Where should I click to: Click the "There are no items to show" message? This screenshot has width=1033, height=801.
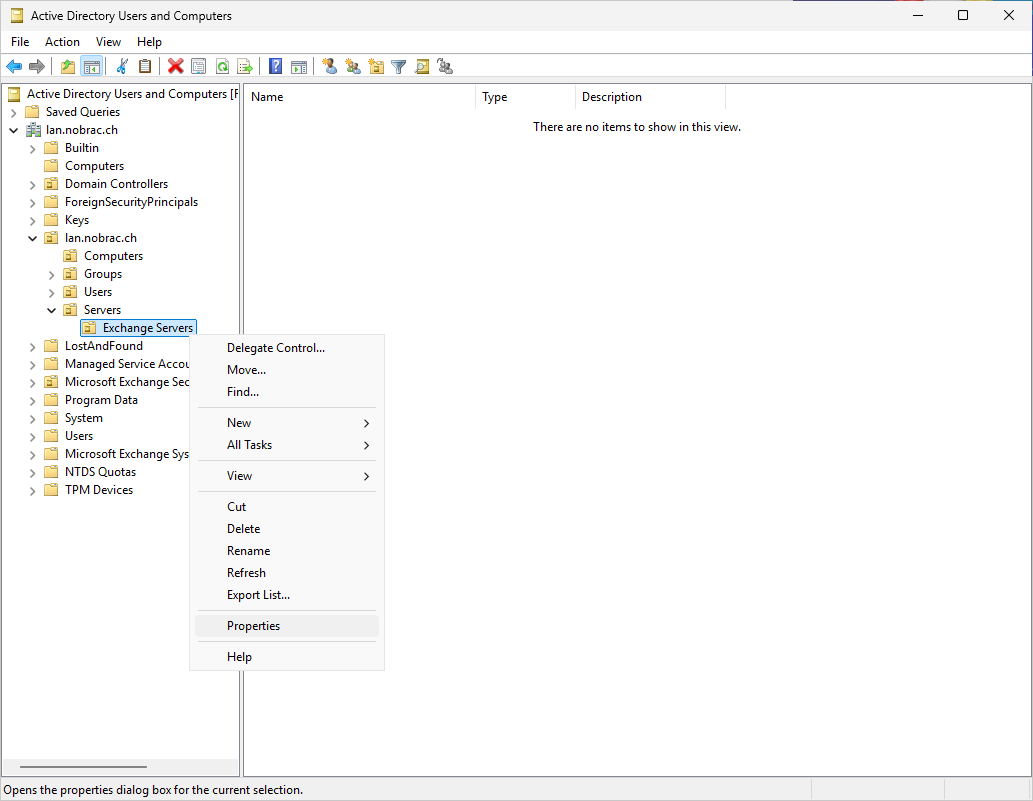tap(637, 126)
